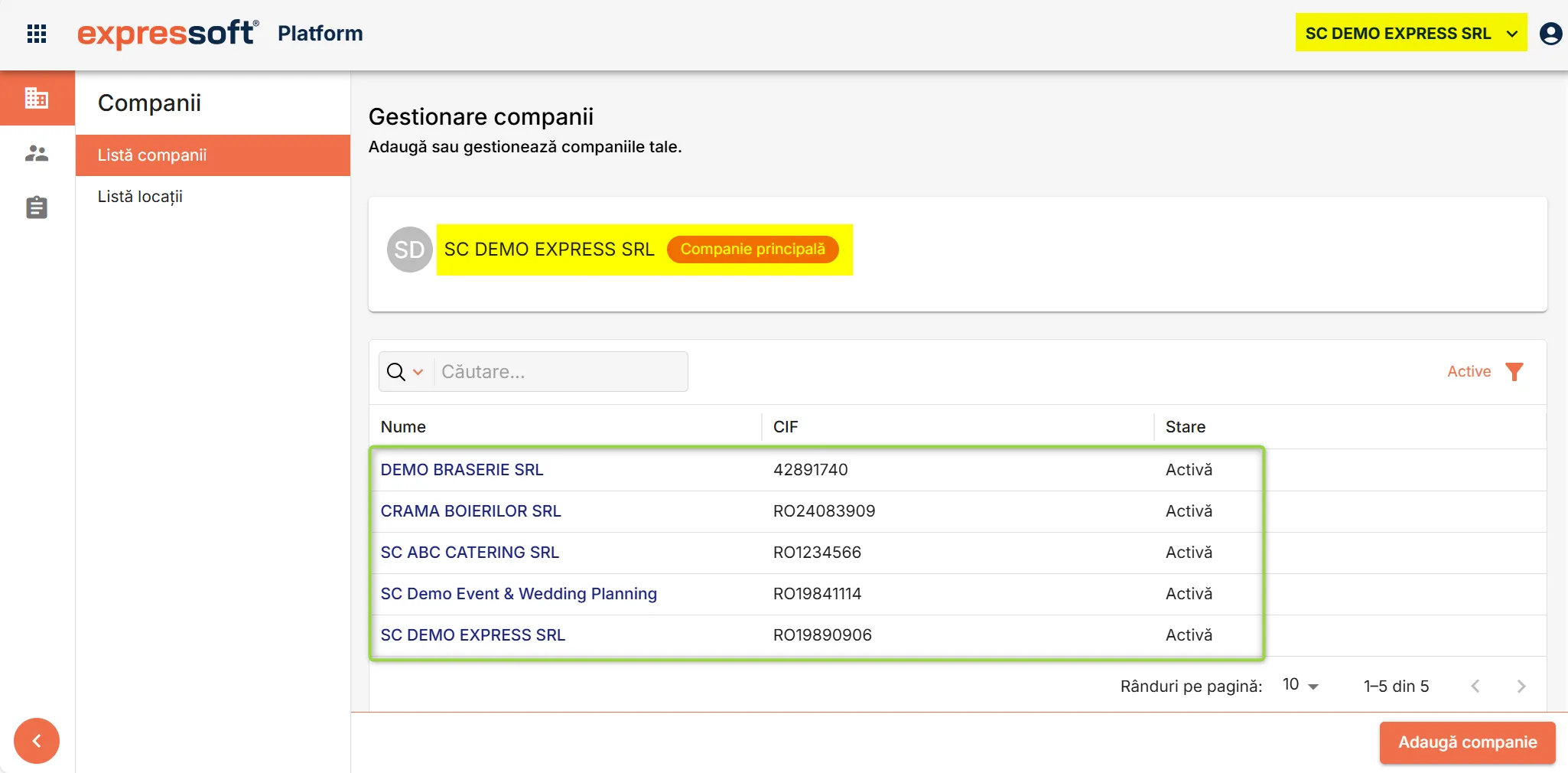Select Listă companii menu item
The image size is (1568, 773).
pos(213,155)
